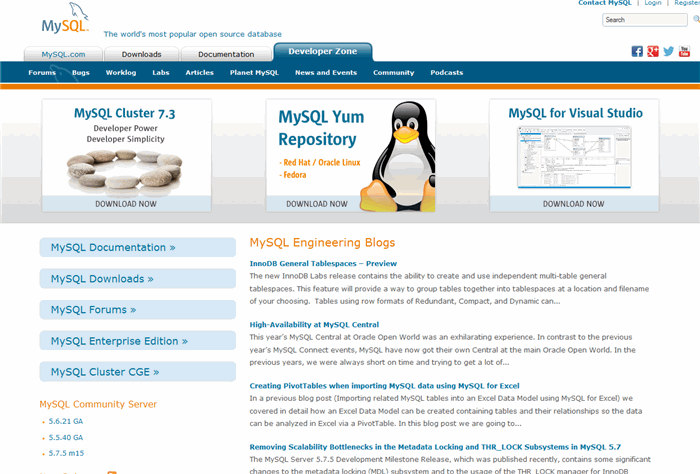Open the MySQL Forums sidebar button
Viewport: 700px width, 474px height.
pos(138,310)
